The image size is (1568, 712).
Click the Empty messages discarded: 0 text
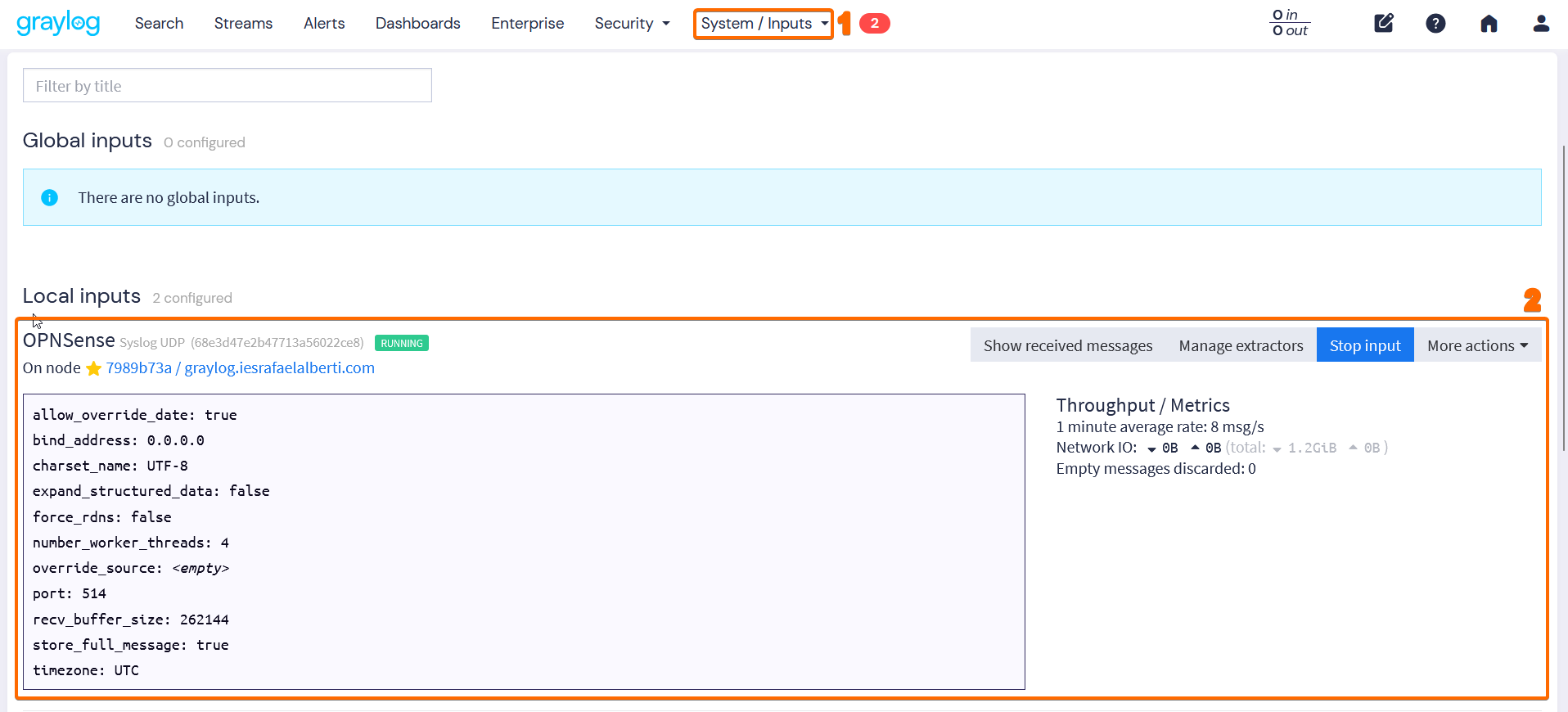coord(1156,469)
